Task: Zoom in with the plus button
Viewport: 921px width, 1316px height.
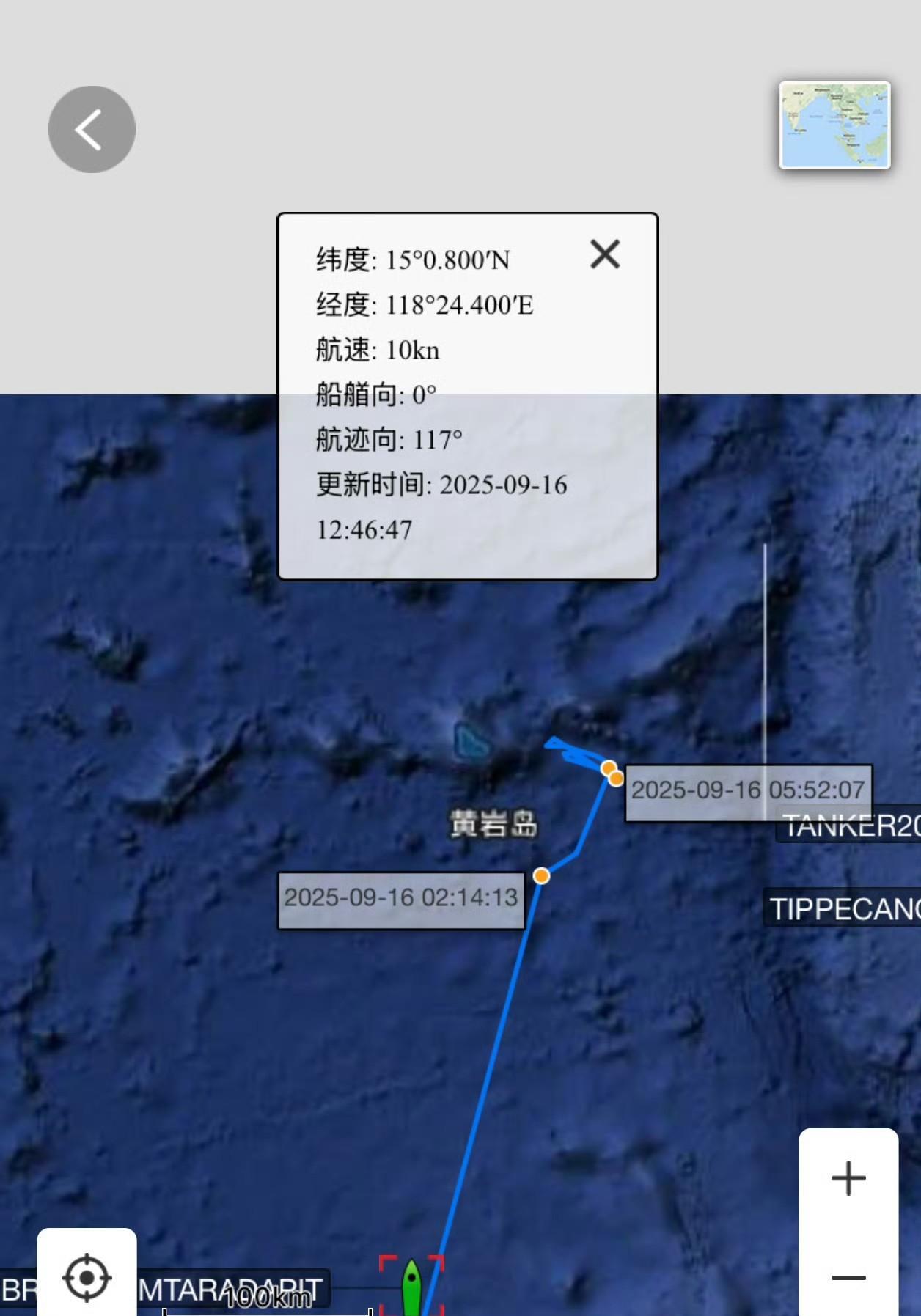Action: pos(848,1177)
